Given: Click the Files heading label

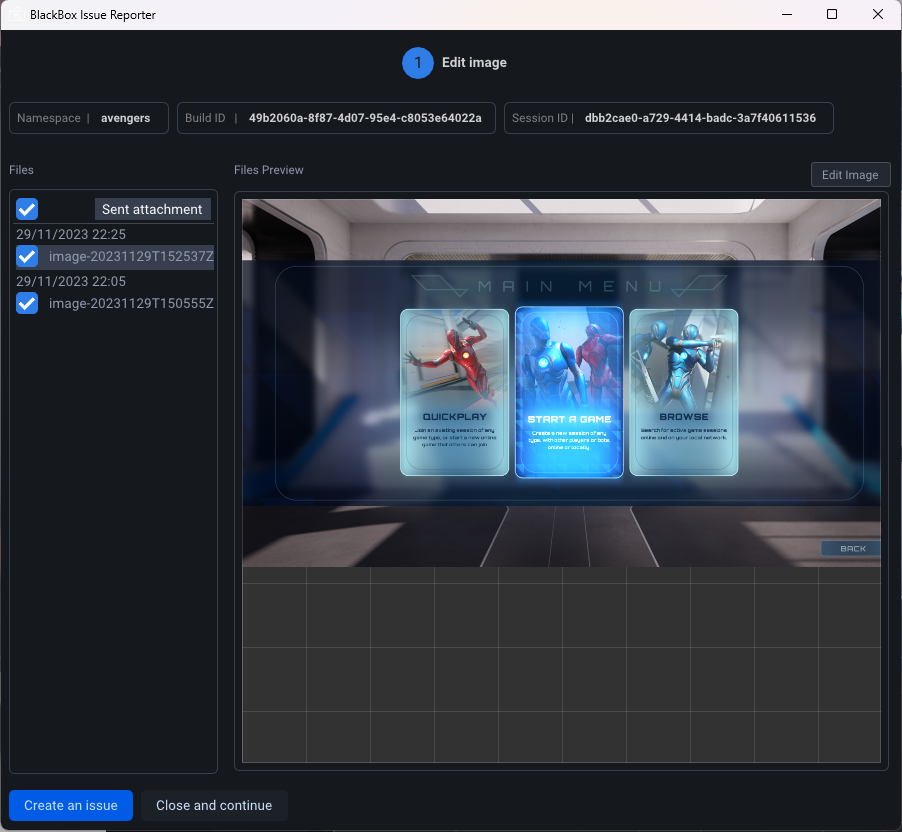Looking at the screenshot, I should [21, 170].
